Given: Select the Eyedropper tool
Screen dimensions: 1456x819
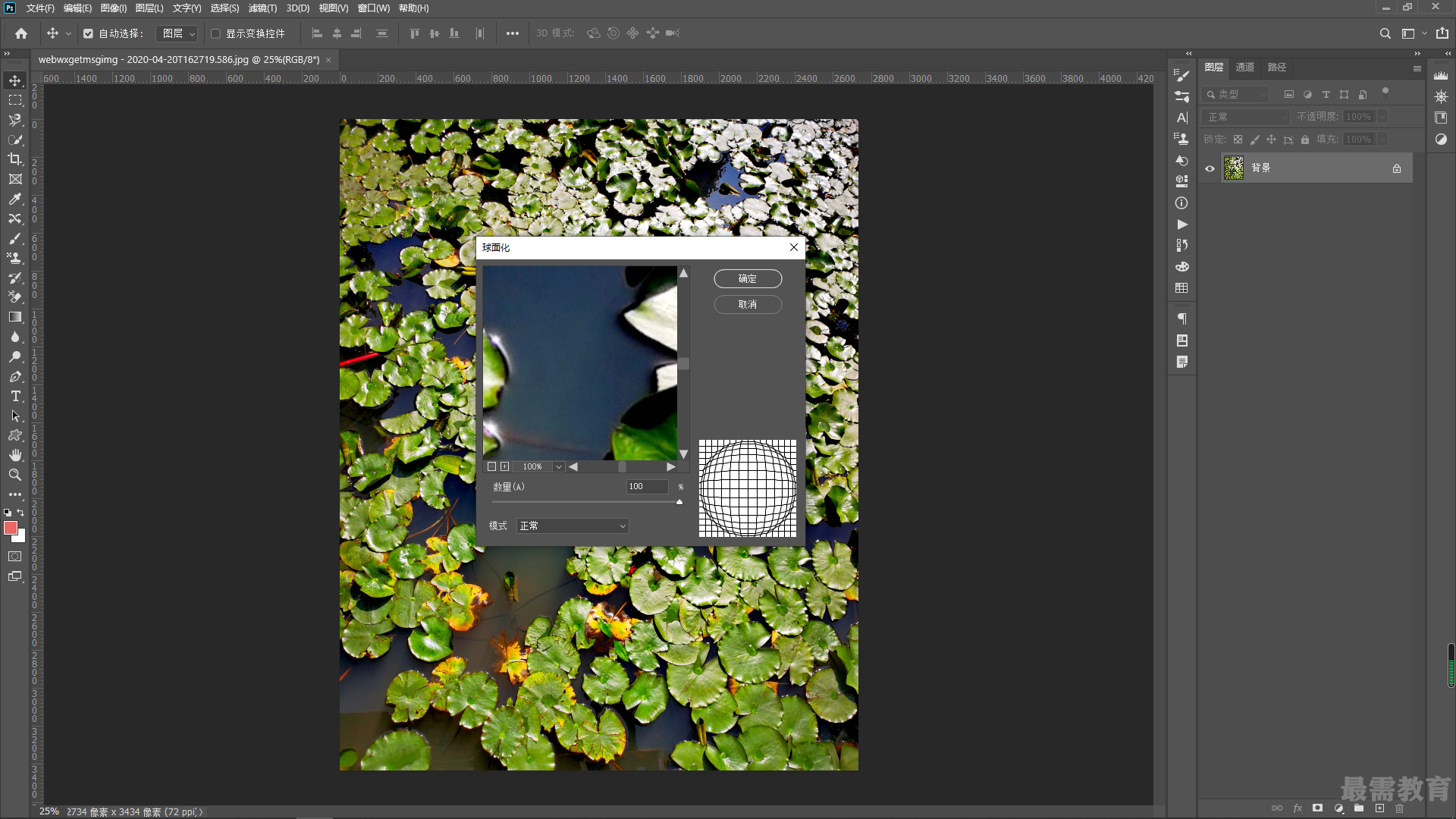Looking at the screenshot, I should [x=15, y=199].
